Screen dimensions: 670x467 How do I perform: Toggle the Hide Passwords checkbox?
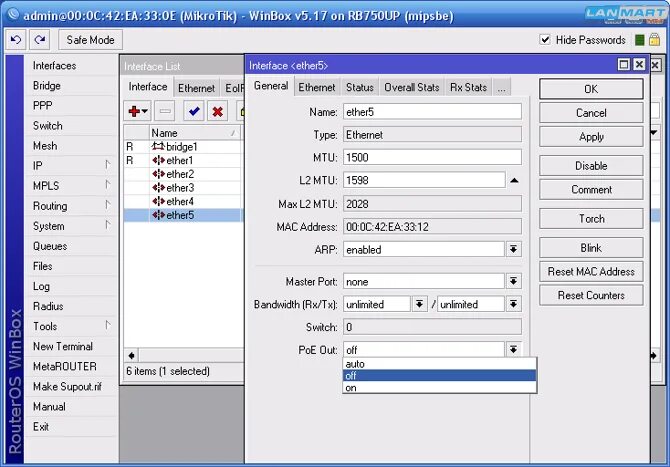[545, 40]
